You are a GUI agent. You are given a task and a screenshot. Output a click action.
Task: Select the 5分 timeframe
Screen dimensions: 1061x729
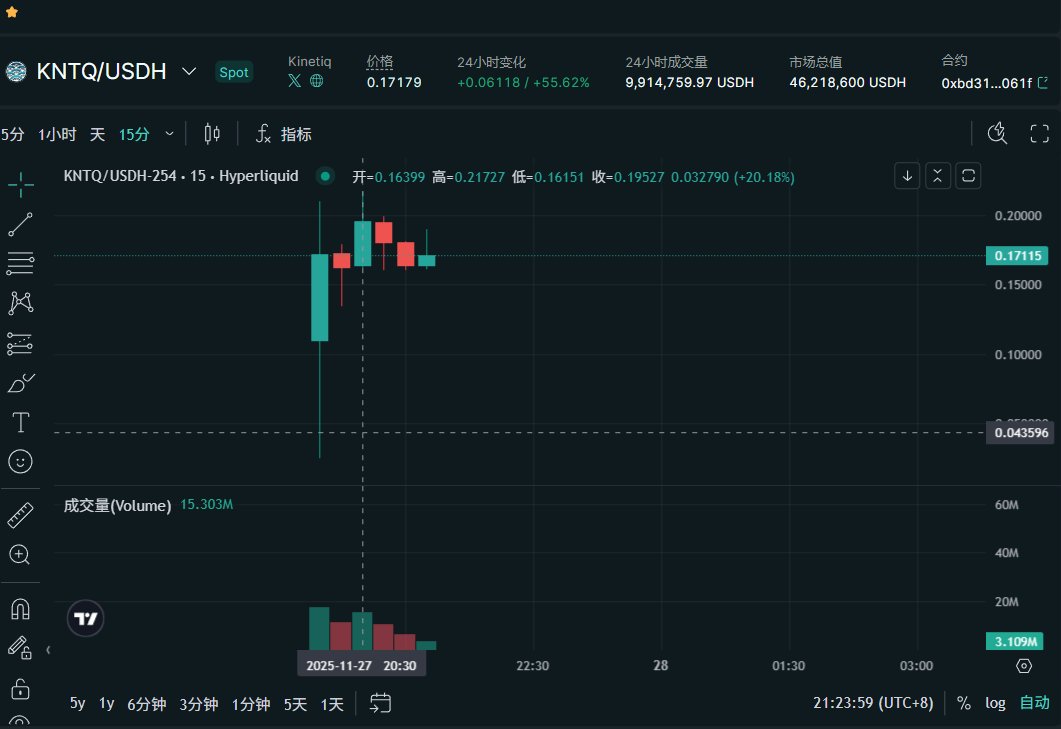pos(12,134)
